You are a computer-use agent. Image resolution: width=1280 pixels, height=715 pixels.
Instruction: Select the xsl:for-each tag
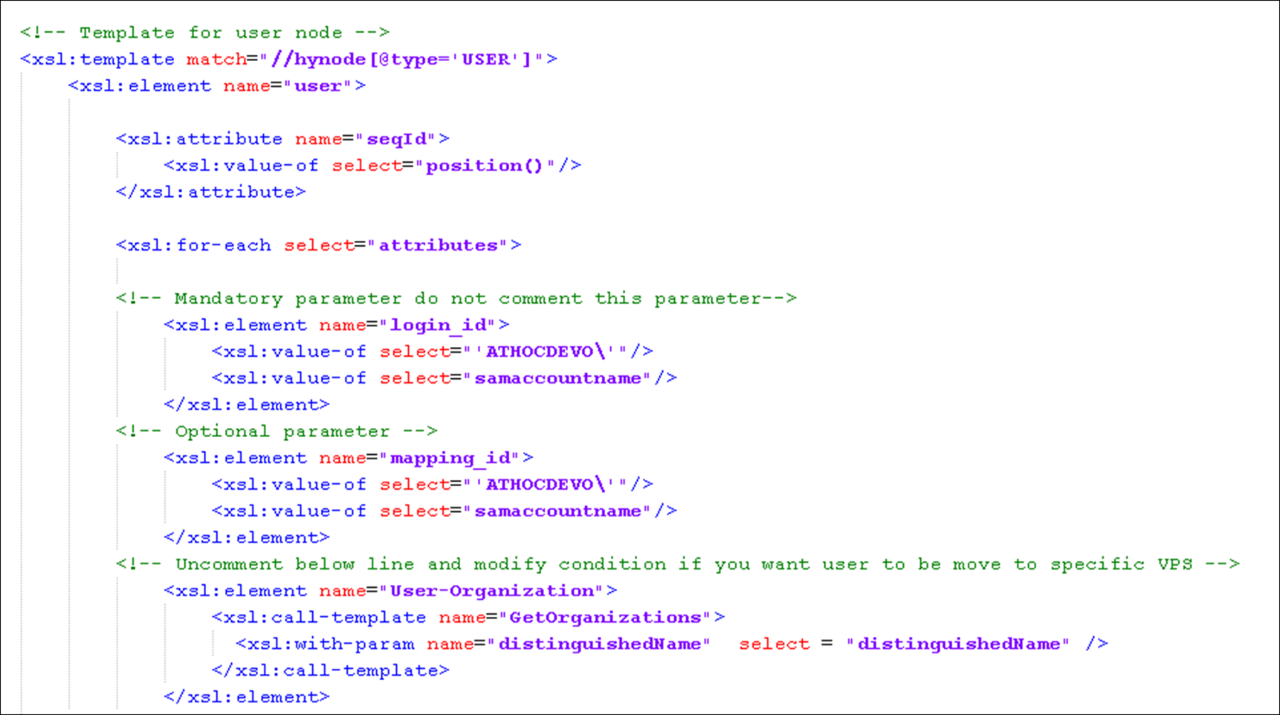193,245
